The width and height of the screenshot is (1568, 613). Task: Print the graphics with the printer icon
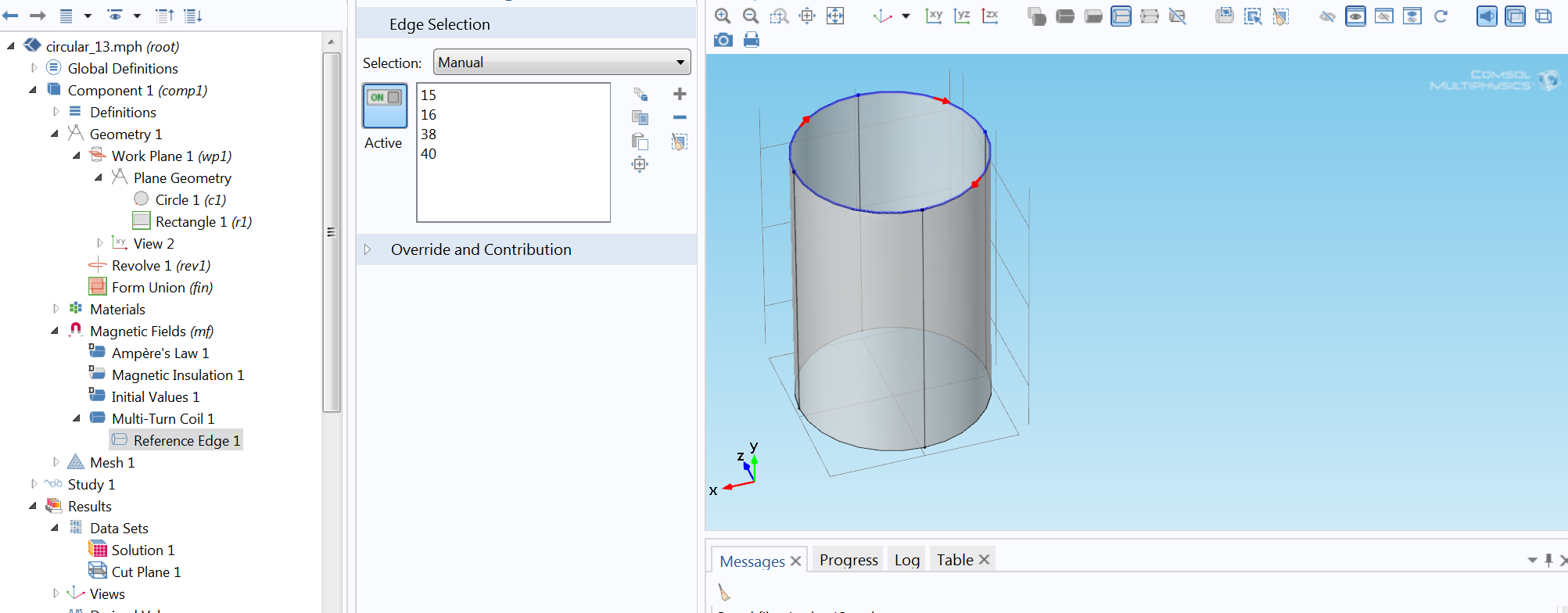[752, 40]
